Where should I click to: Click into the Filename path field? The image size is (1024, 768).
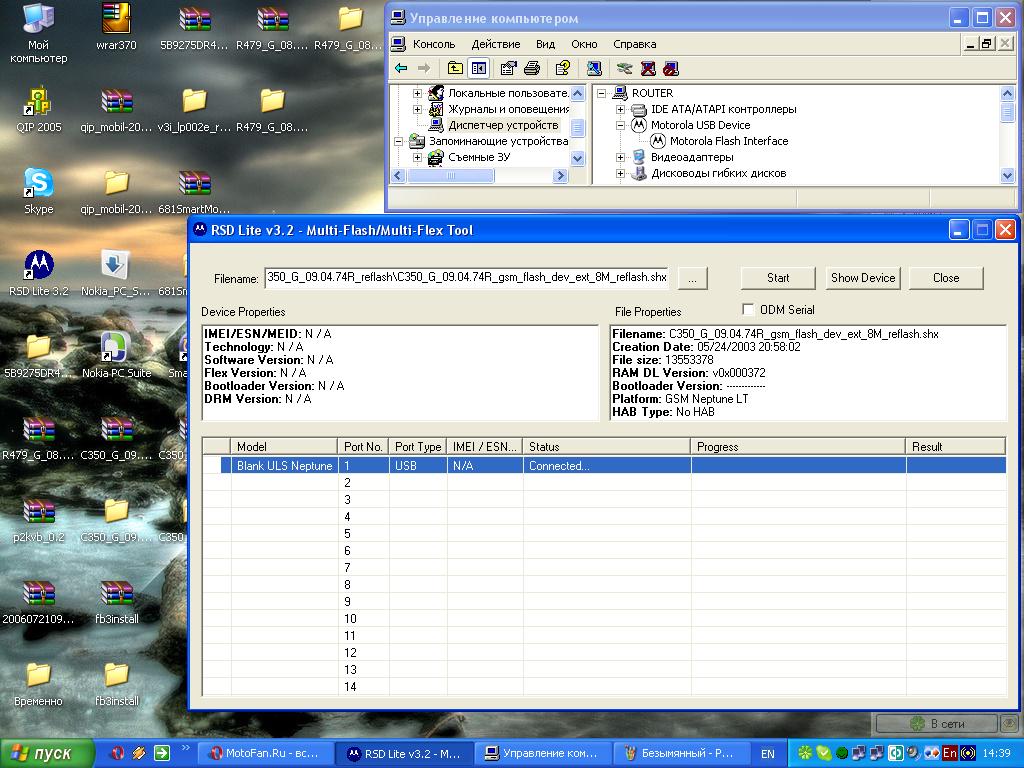coord(466,278)
